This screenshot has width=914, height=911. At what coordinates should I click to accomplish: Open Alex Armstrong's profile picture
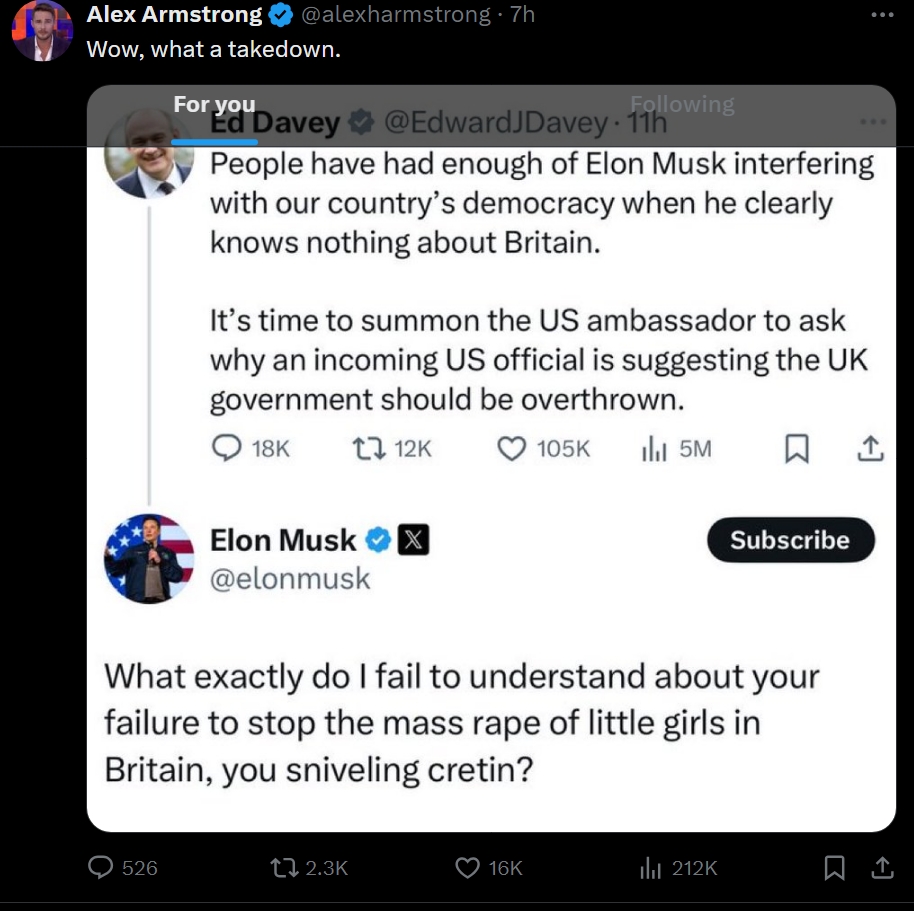(42, 30)
